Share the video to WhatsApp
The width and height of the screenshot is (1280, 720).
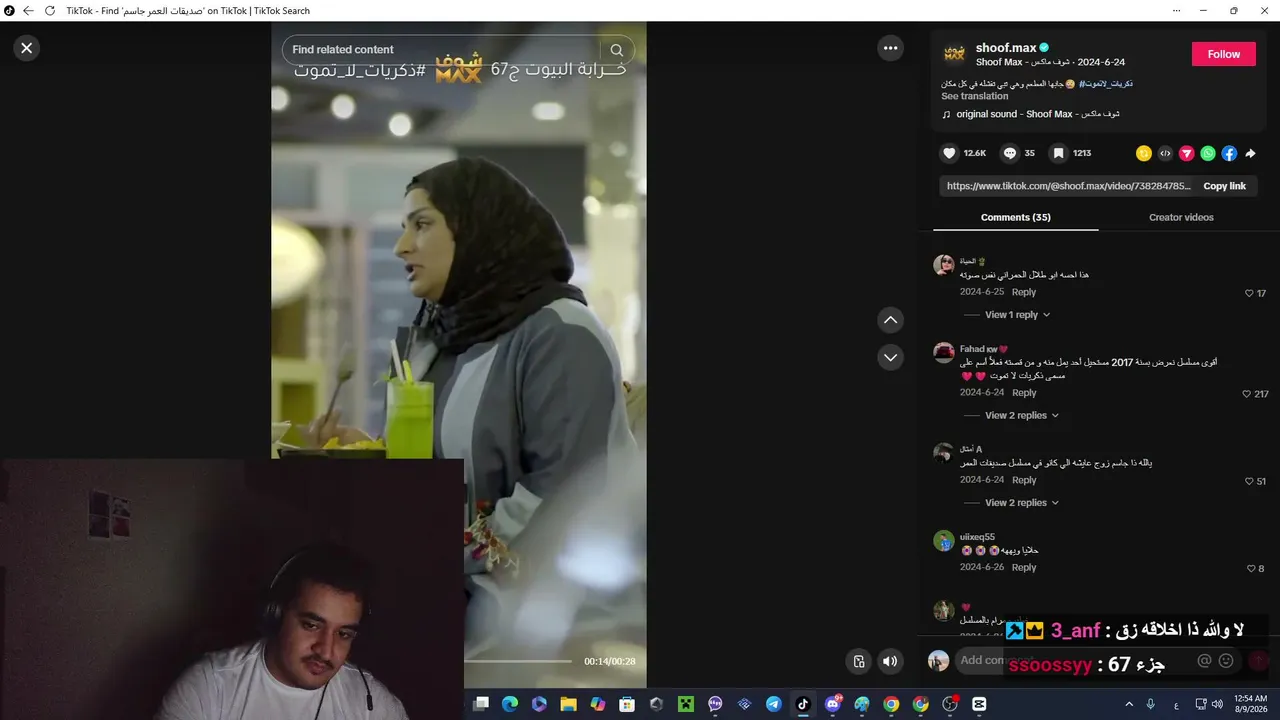(x=1208, y=153)
